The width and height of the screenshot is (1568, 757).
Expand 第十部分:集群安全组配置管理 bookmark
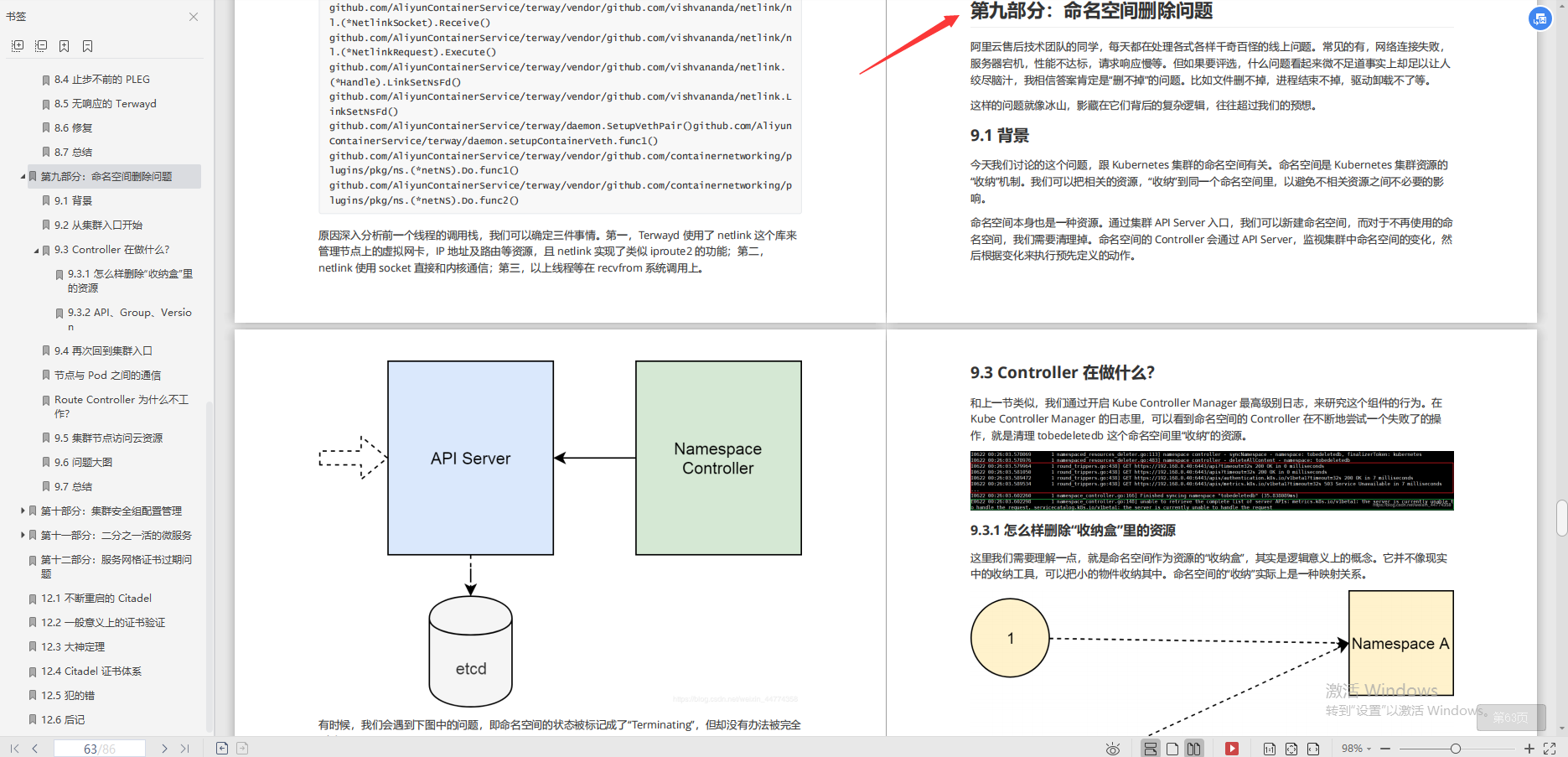23,510
